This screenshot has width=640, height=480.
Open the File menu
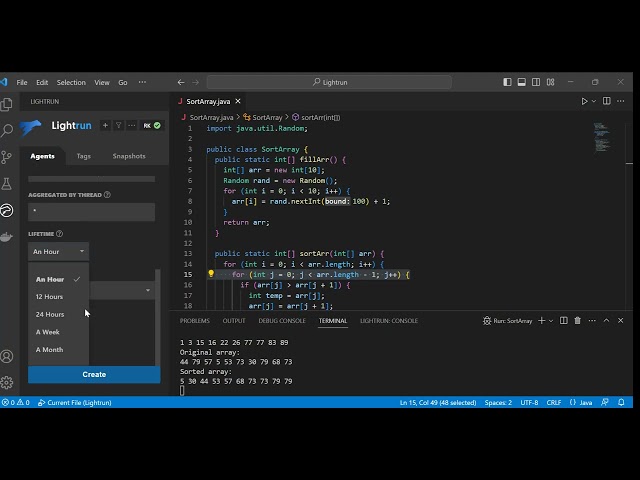tap(22, 82)
